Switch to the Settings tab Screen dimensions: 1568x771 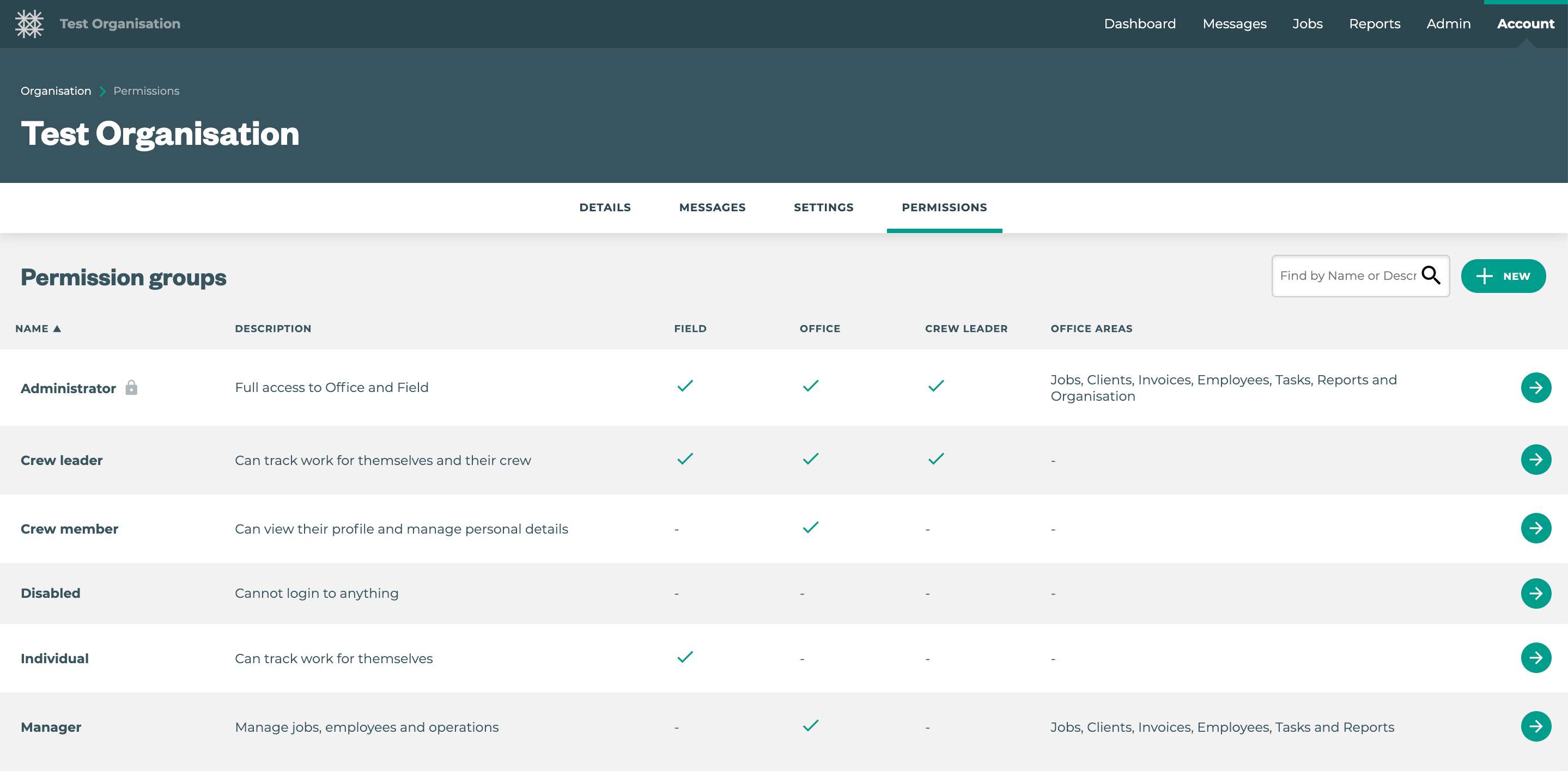coord(823,207)
